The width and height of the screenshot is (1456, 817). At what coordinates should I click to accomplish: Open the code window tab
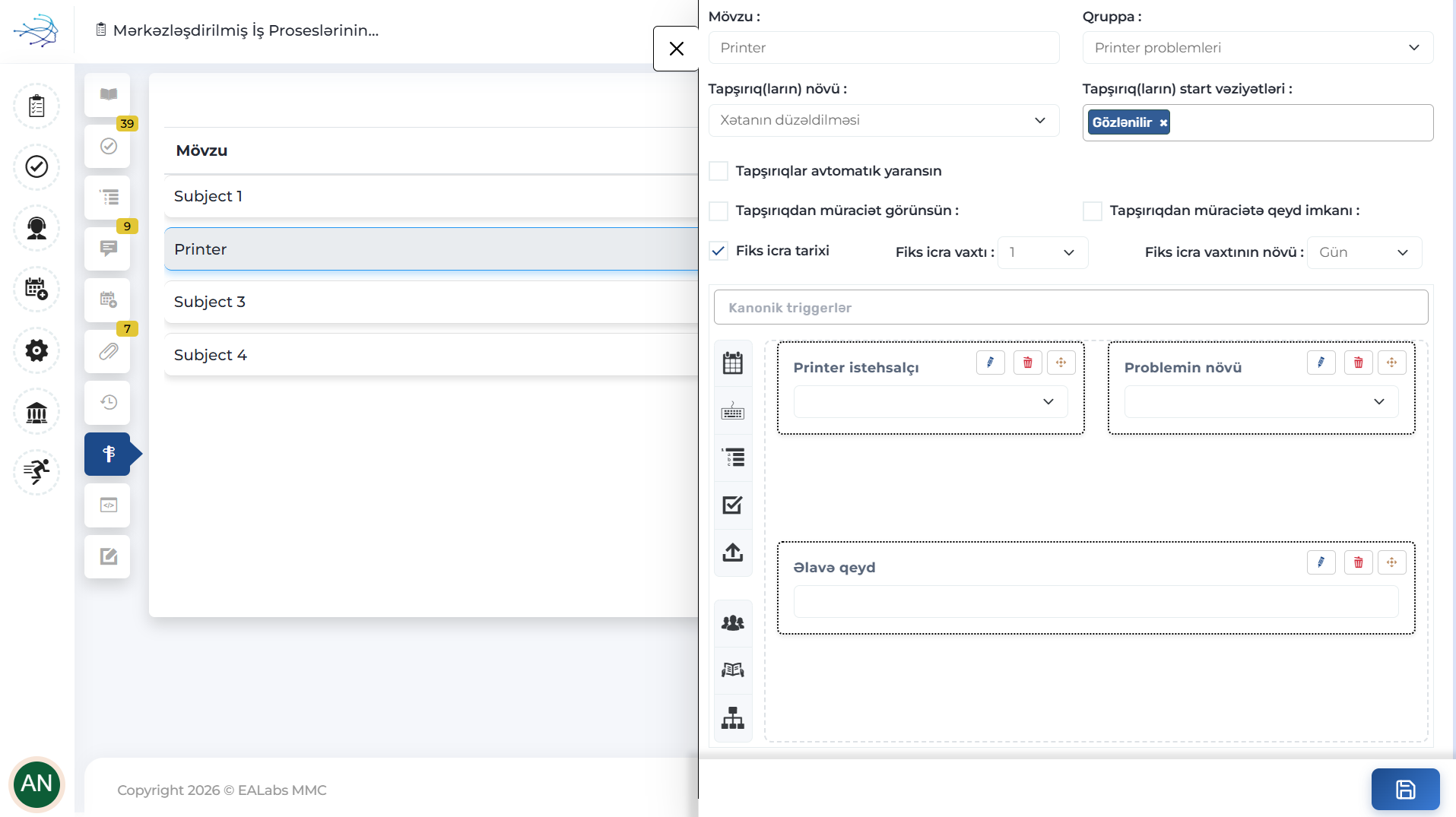tap(108, 505)
